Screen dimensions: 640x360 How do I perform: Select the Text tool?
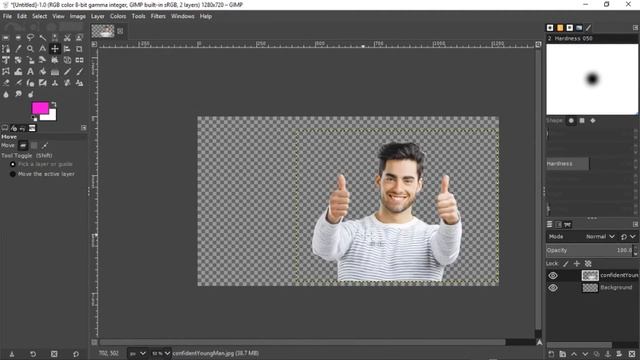point(30,72)
